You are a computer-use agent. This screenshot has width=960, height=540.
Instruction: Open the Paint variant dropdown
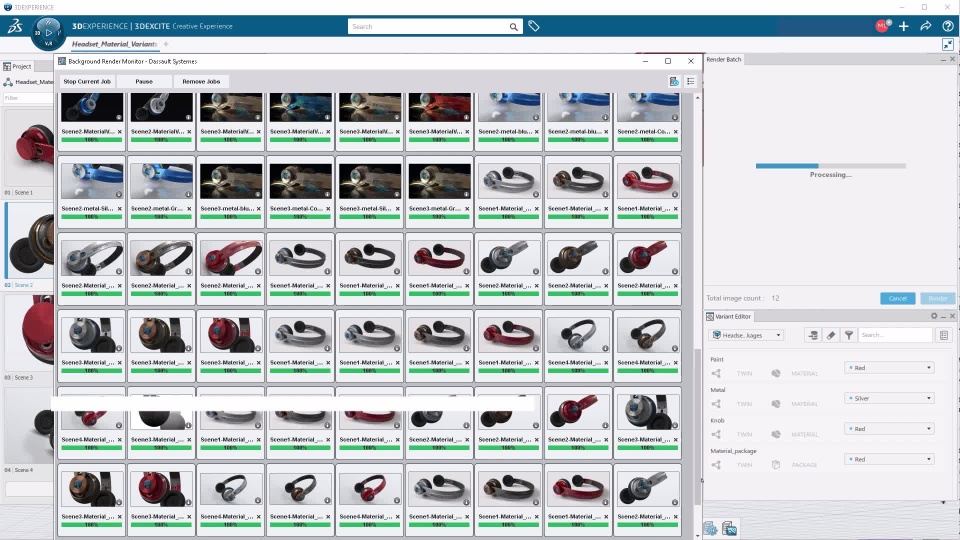[889, 368]
